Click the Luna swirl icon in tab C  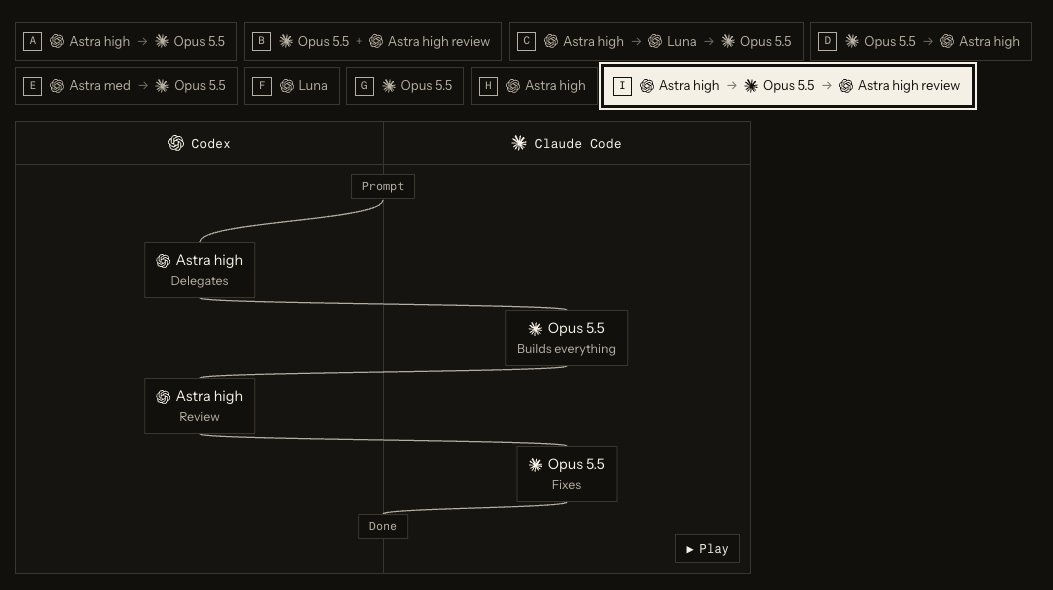[655, 42]
